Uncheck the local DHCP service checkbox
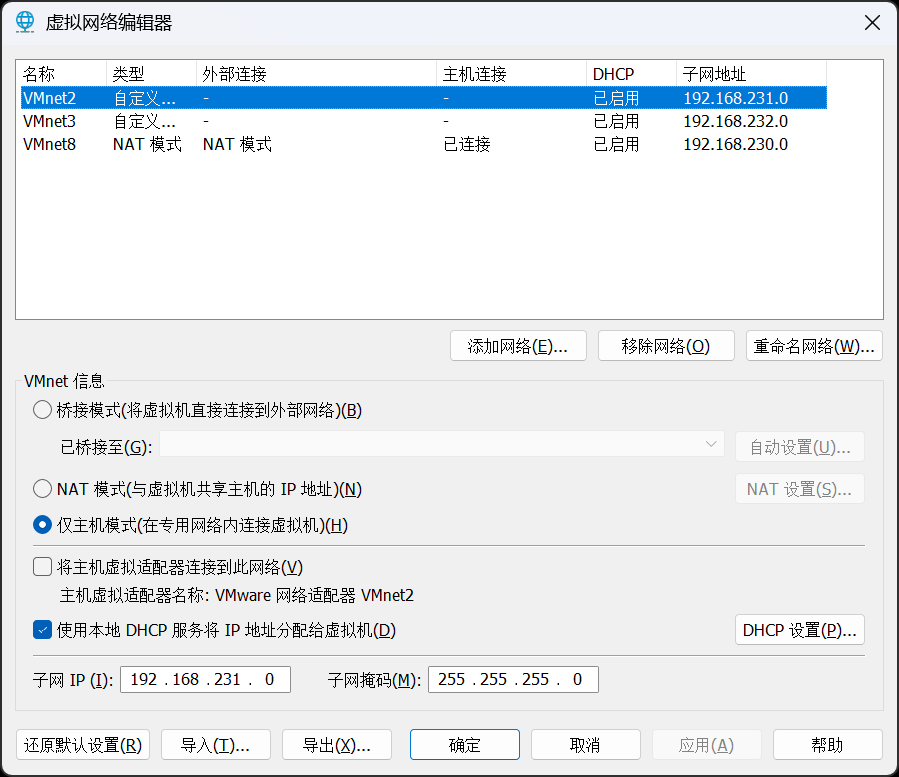The image size is (899, 777). (x=42, y=630)
